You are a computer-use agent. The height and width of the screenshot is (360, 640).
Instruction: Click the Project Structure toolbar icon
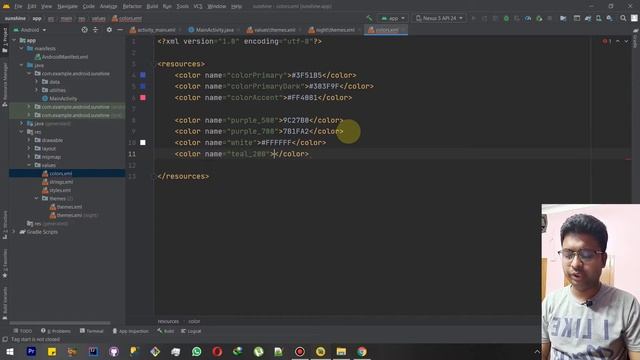tap(563, 18)
